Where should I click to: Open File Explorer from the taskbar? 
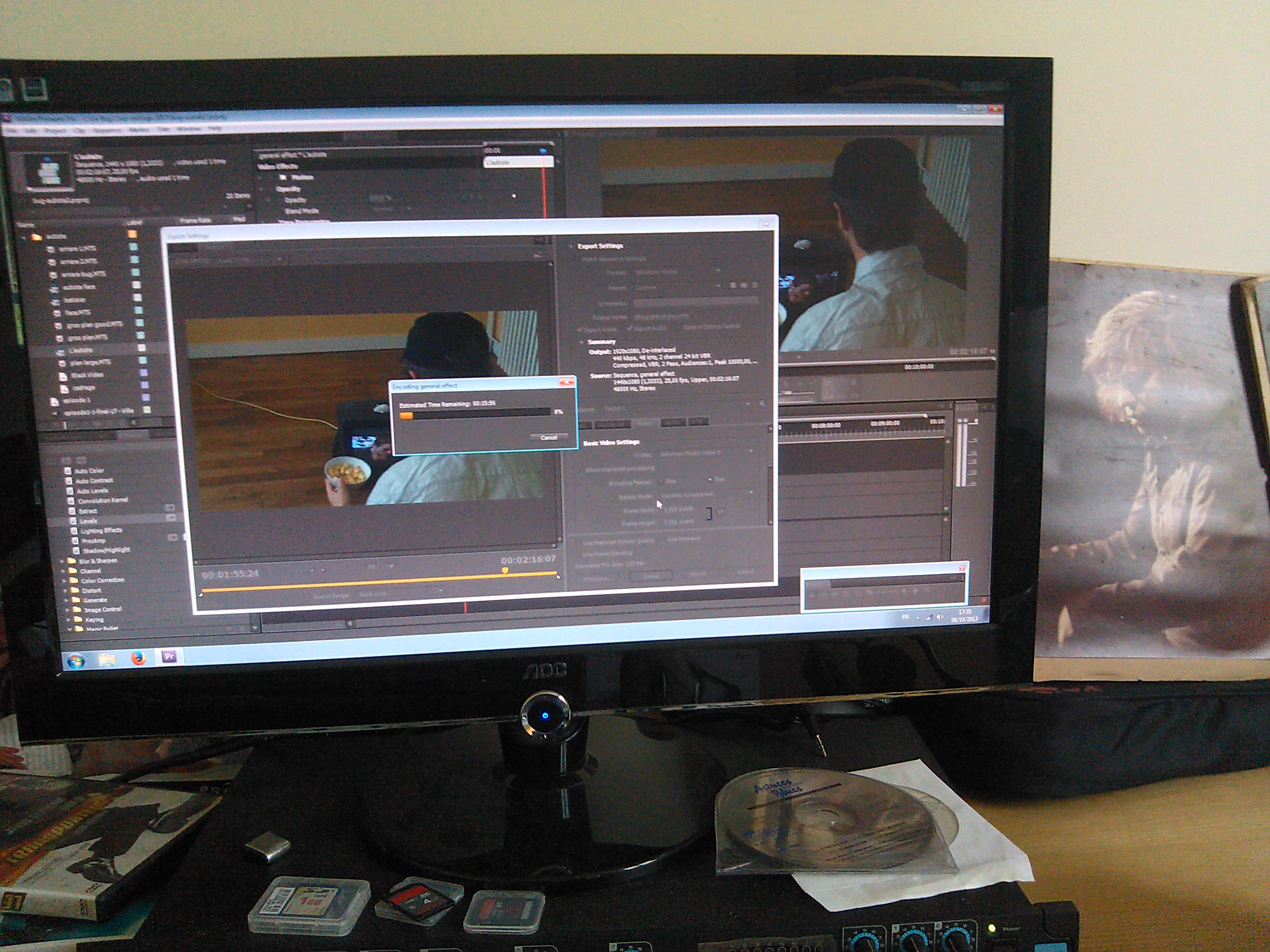[x=107, y=659]
